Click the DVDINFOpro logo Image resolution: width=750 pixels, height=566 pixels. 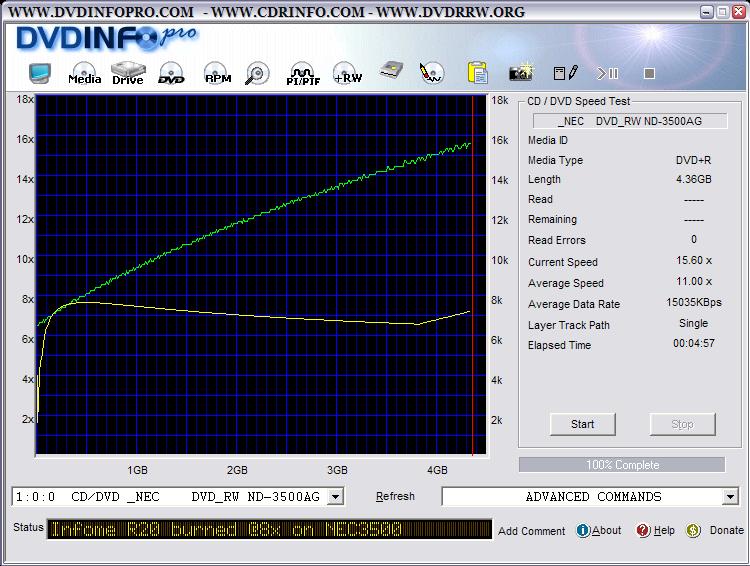point(106,38)
